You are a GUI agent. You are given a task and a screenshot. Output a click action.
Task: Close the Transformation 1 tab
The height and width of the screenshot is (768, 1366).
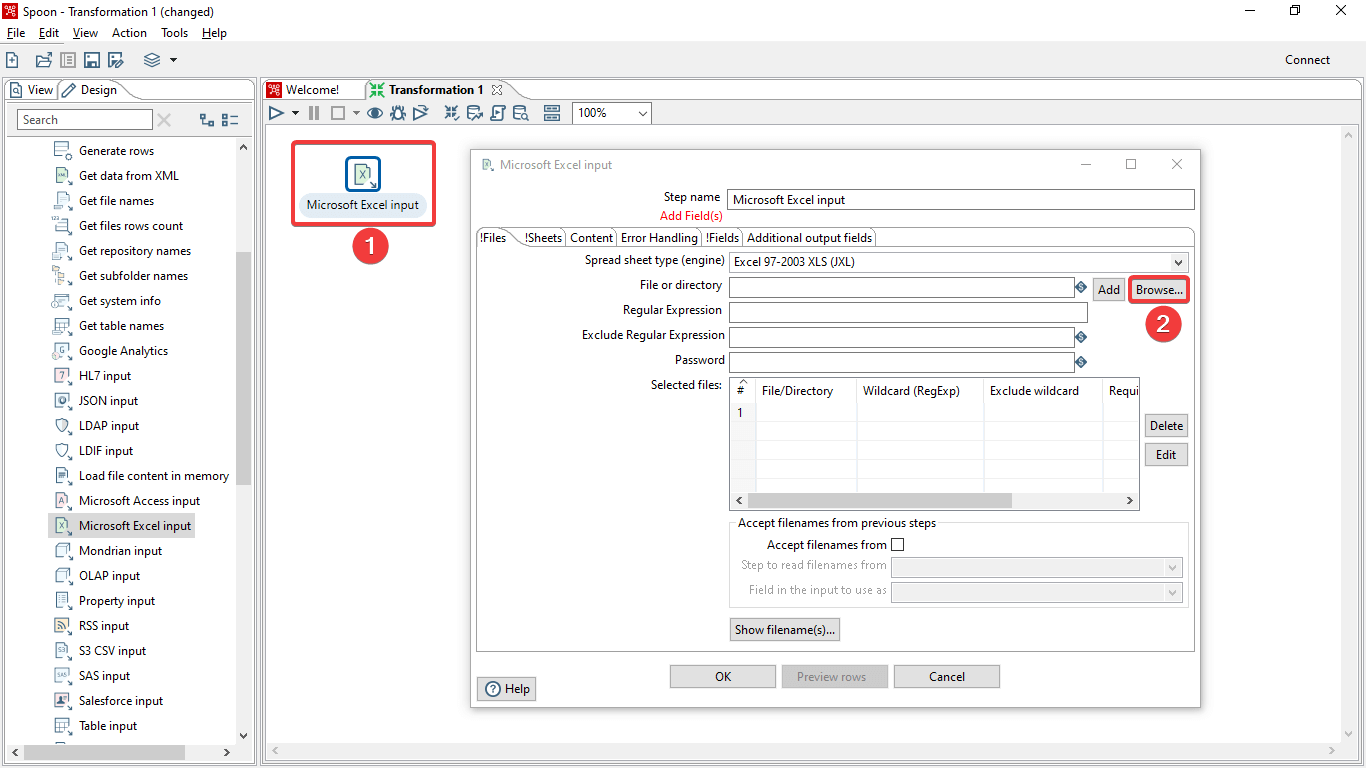pyautogui.click(x=497, y=90)
